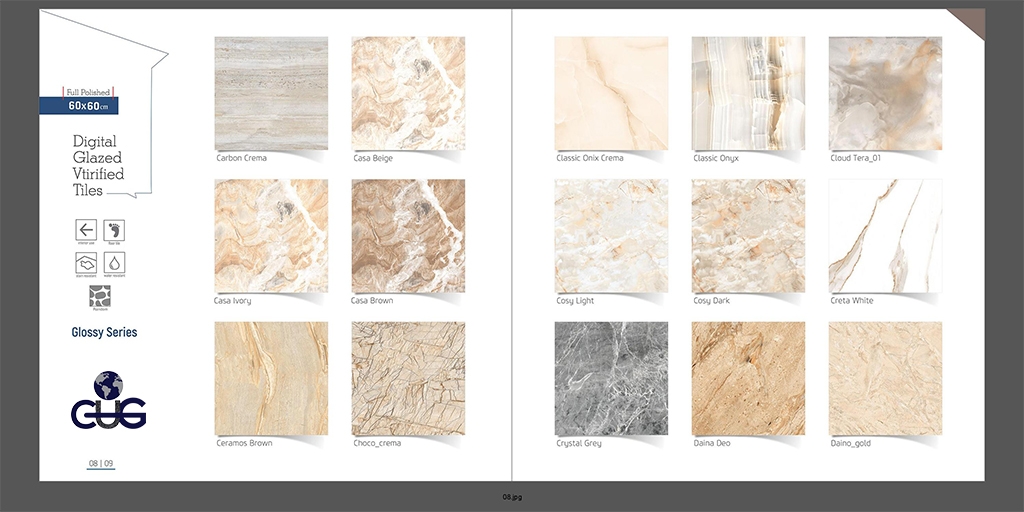This screenshot has height=512, width=1024.
Task: Click the stain resistant icon
Action: [86, 263]
